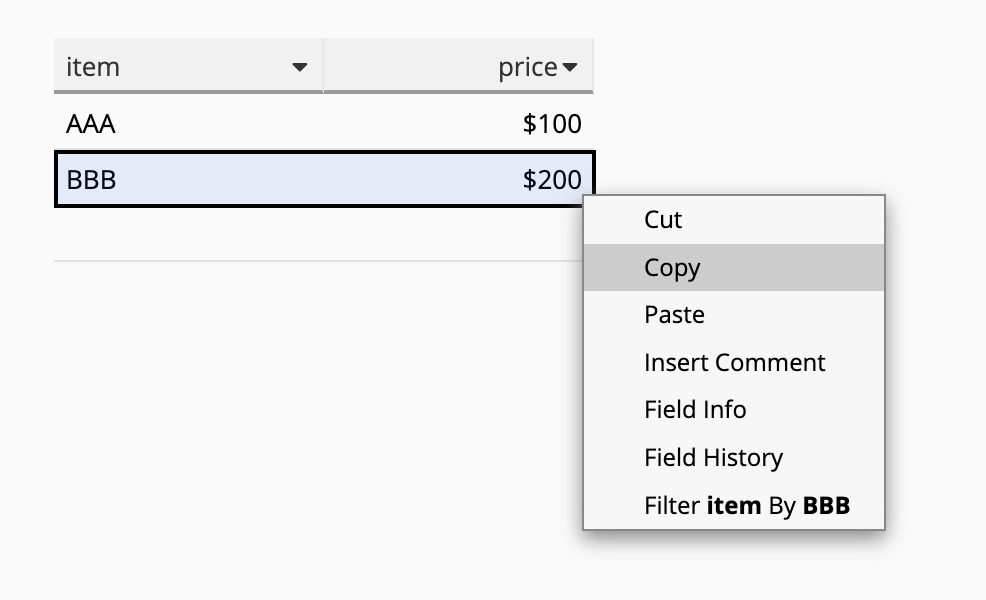Select the AAA cell

pos(189,123)
